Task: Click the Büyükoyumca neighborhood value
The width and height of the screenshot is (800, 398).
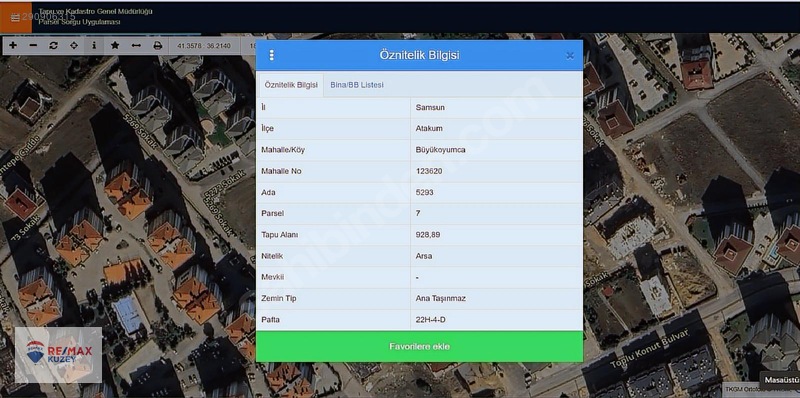Action: [x=496, y=150]
